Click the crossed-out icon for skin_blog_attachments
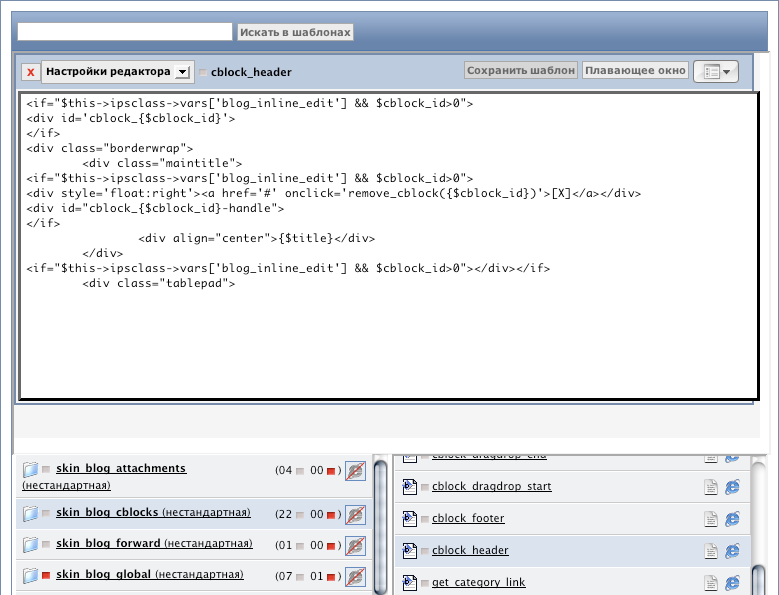The height and width of the screenshot is (595, 779). (355, 470)
